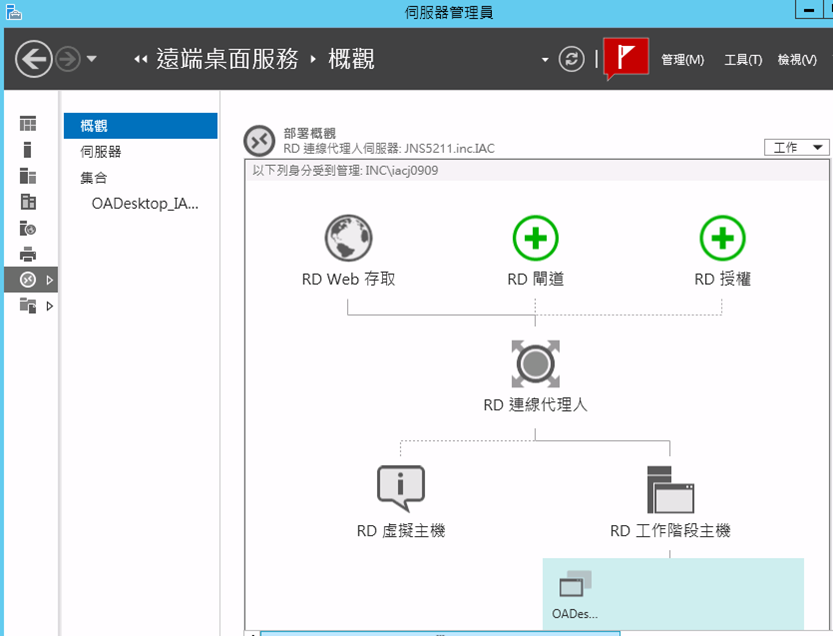Refresh the Server Manager view
The image size is (833, 636).
pyautogui.click(x=571, y=59)
